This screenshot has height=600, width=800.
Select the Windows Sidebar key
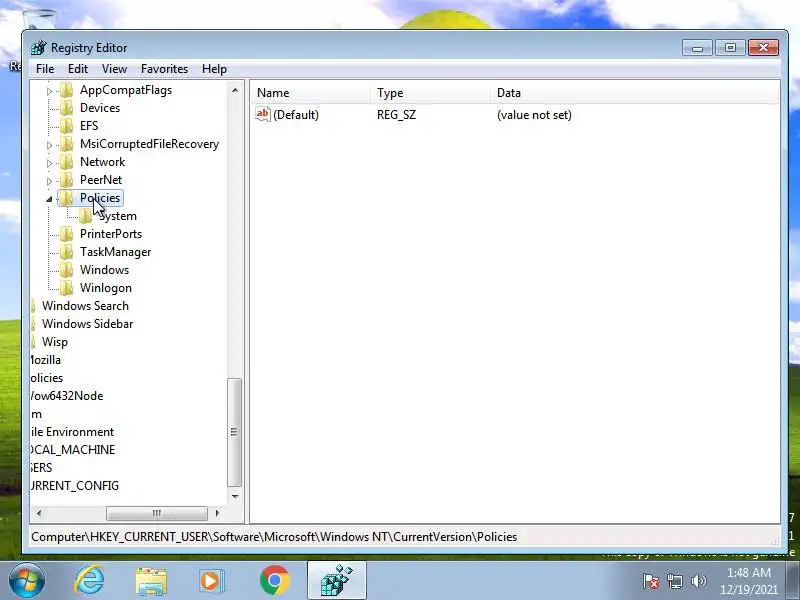click(87, 324)
